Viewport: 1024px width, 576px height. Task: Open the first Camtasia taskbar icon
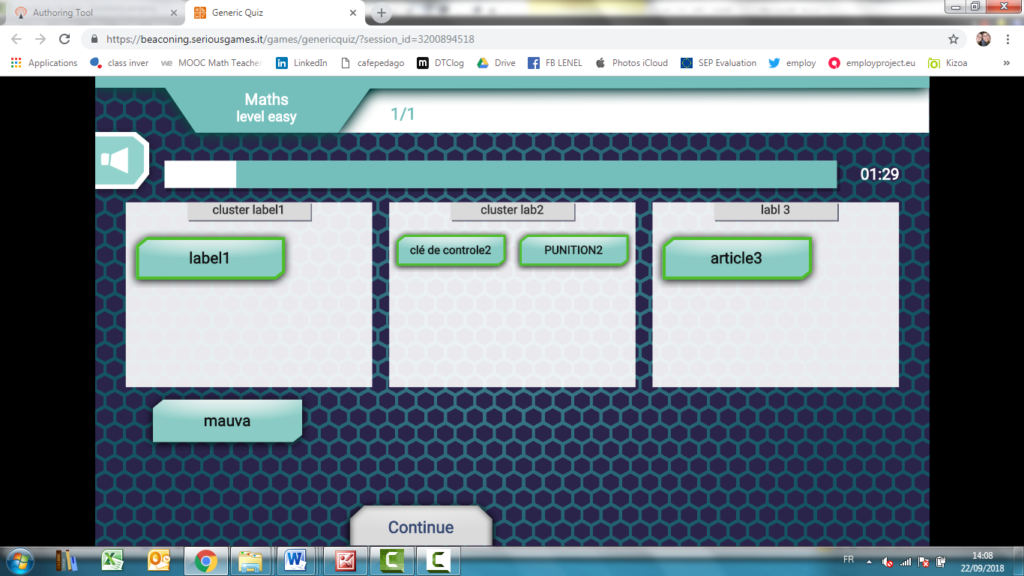392,561
